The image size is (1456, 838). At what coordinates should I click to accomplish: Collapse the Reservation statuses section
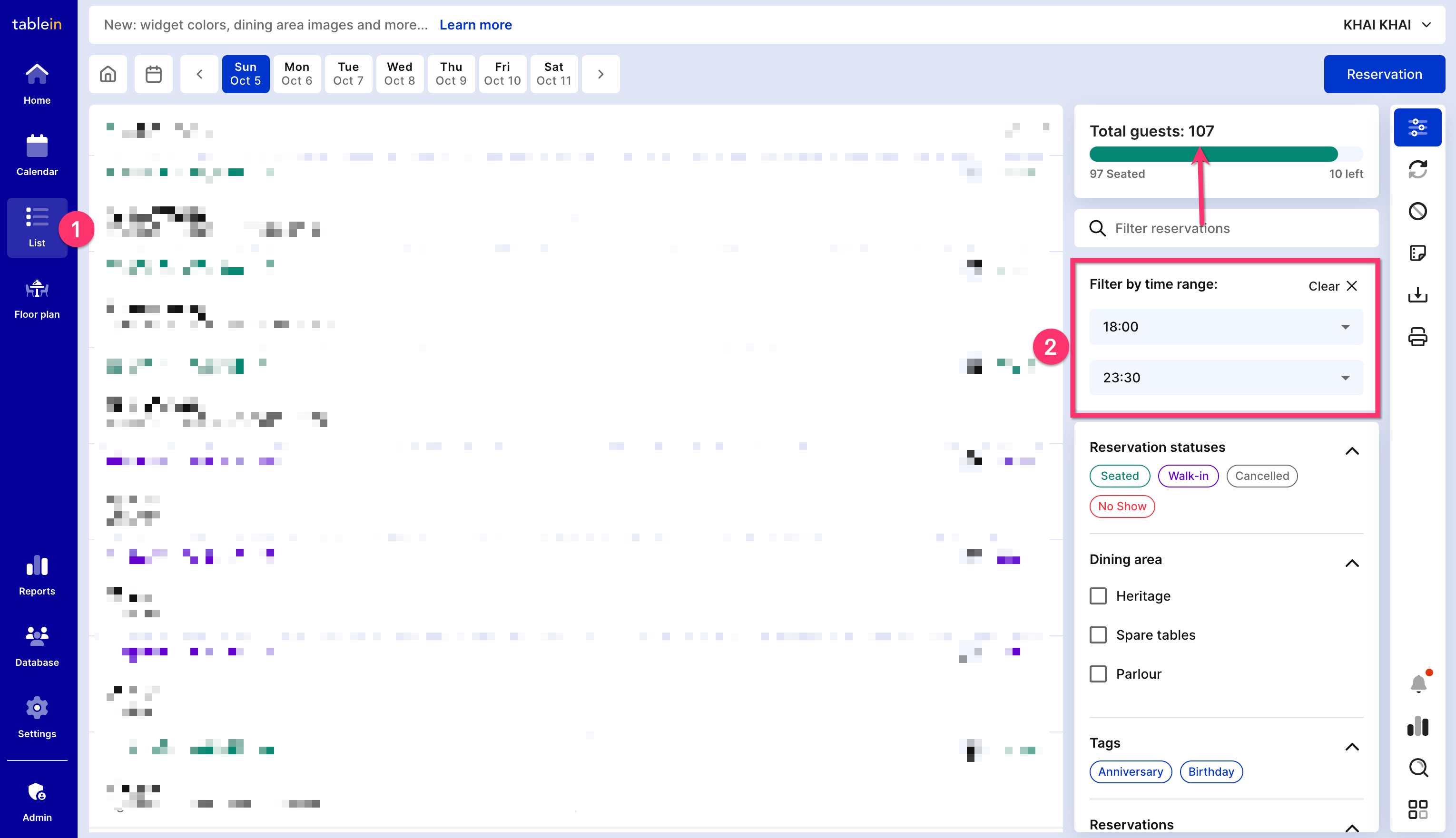pos(1351,451)
